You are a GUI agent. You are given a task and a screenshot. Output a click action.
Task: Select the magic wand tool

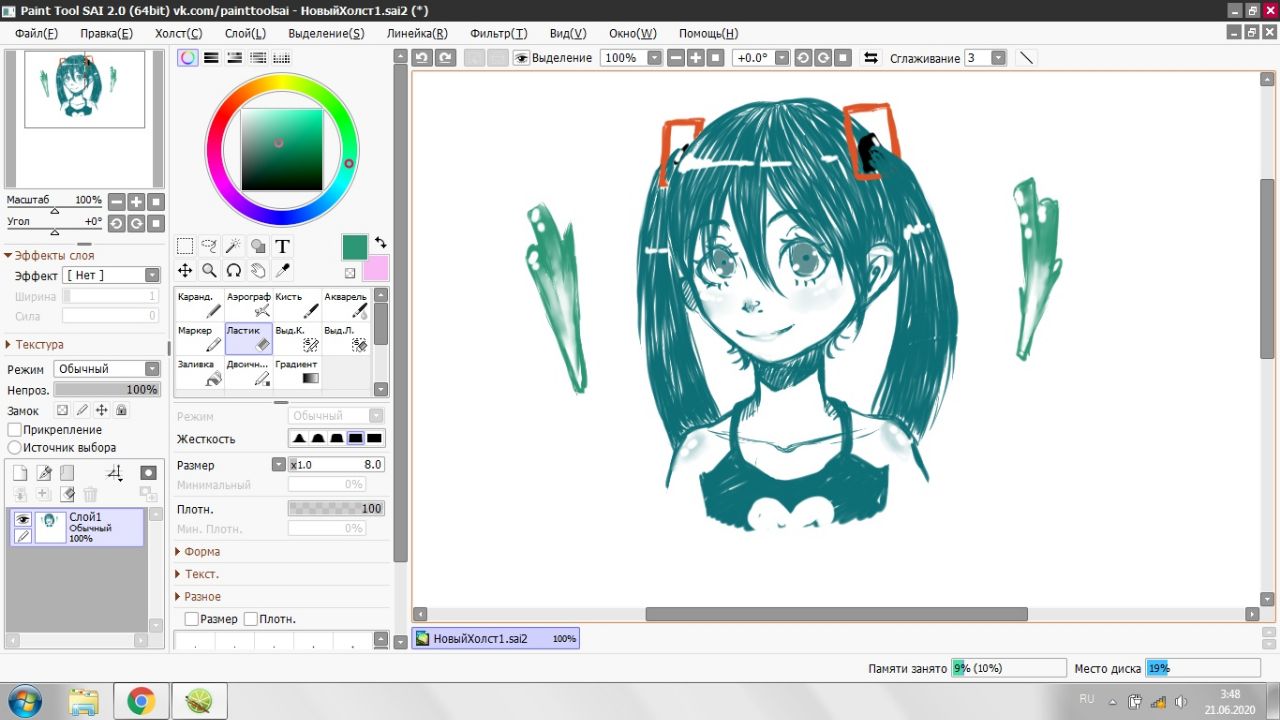pos(233,246)
